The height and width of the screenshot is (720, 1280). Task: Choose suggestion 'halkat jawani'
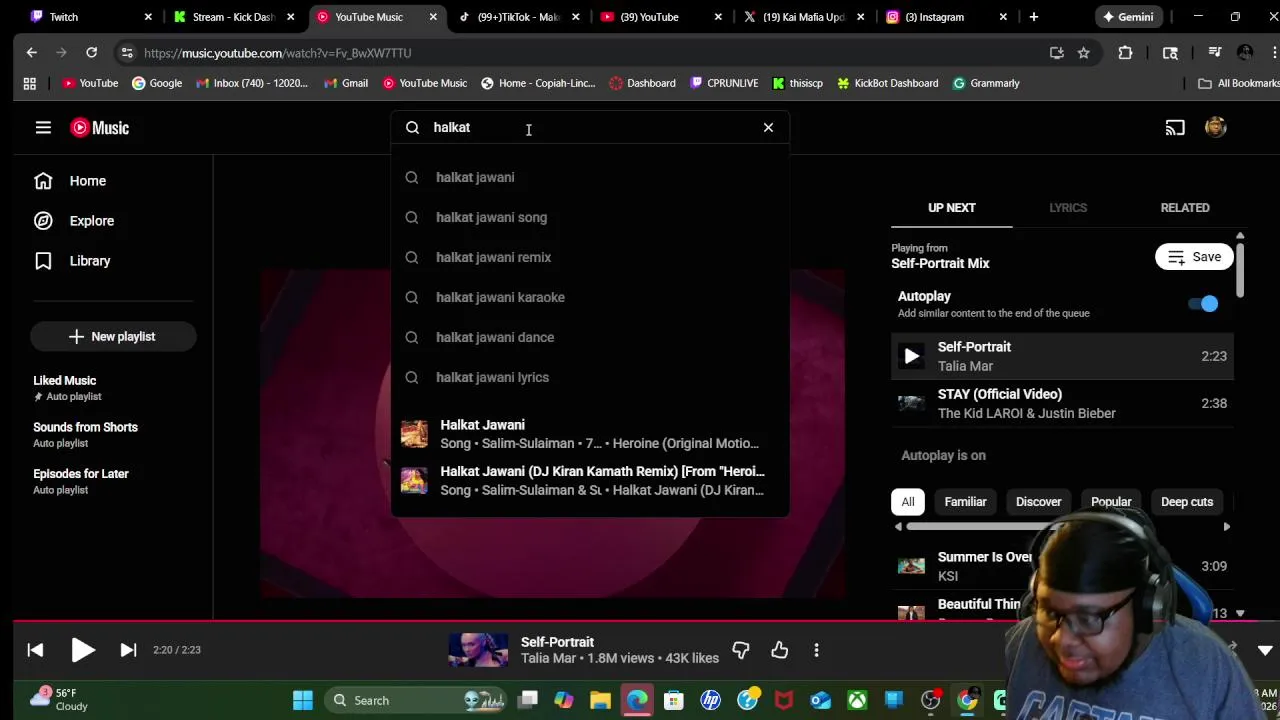590,177
